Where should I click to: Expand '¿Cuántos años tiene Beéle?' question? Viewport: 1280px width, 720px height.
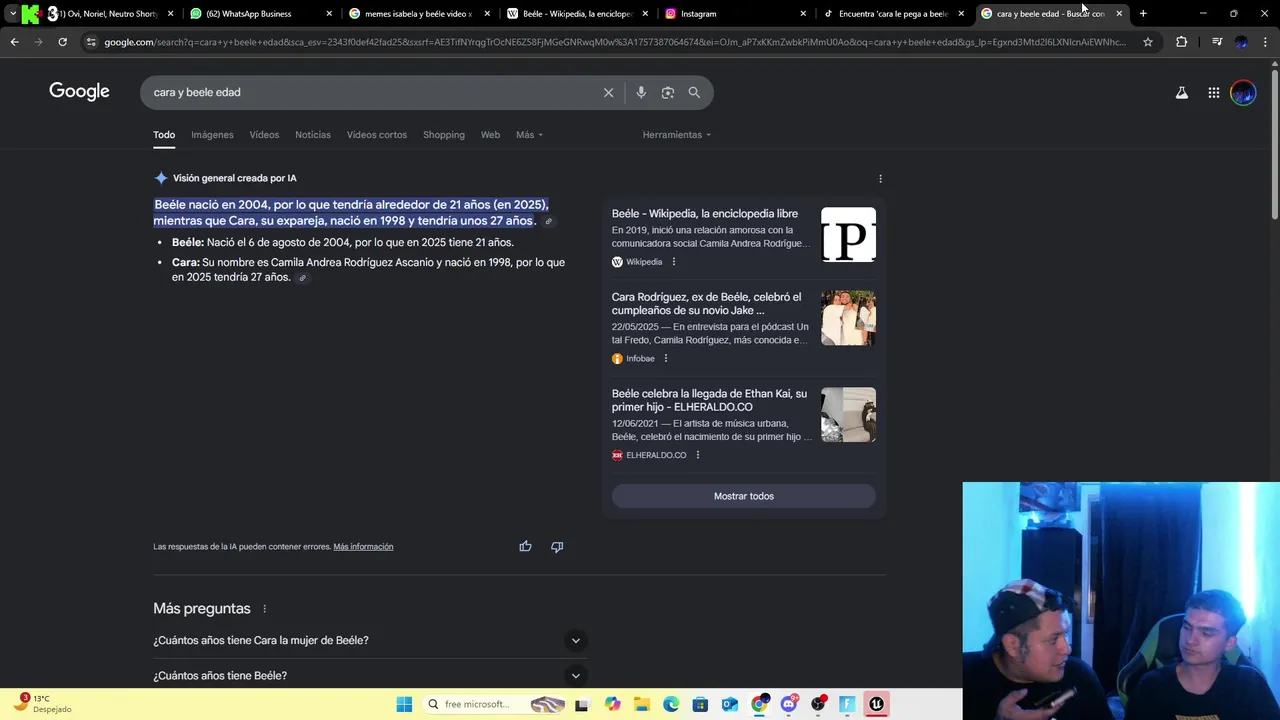tap(368, 676)
